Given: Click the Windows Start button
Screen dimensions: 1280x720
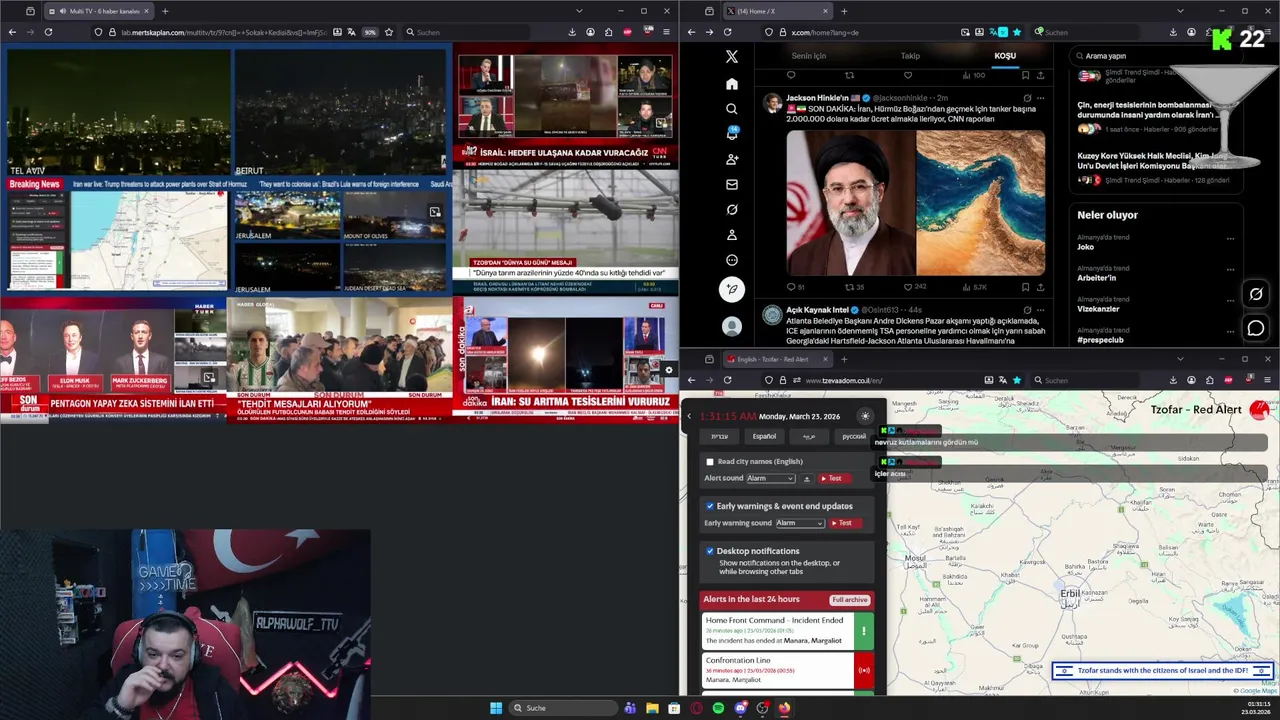Looking at the screenshot, I should (x=496, y=708).
